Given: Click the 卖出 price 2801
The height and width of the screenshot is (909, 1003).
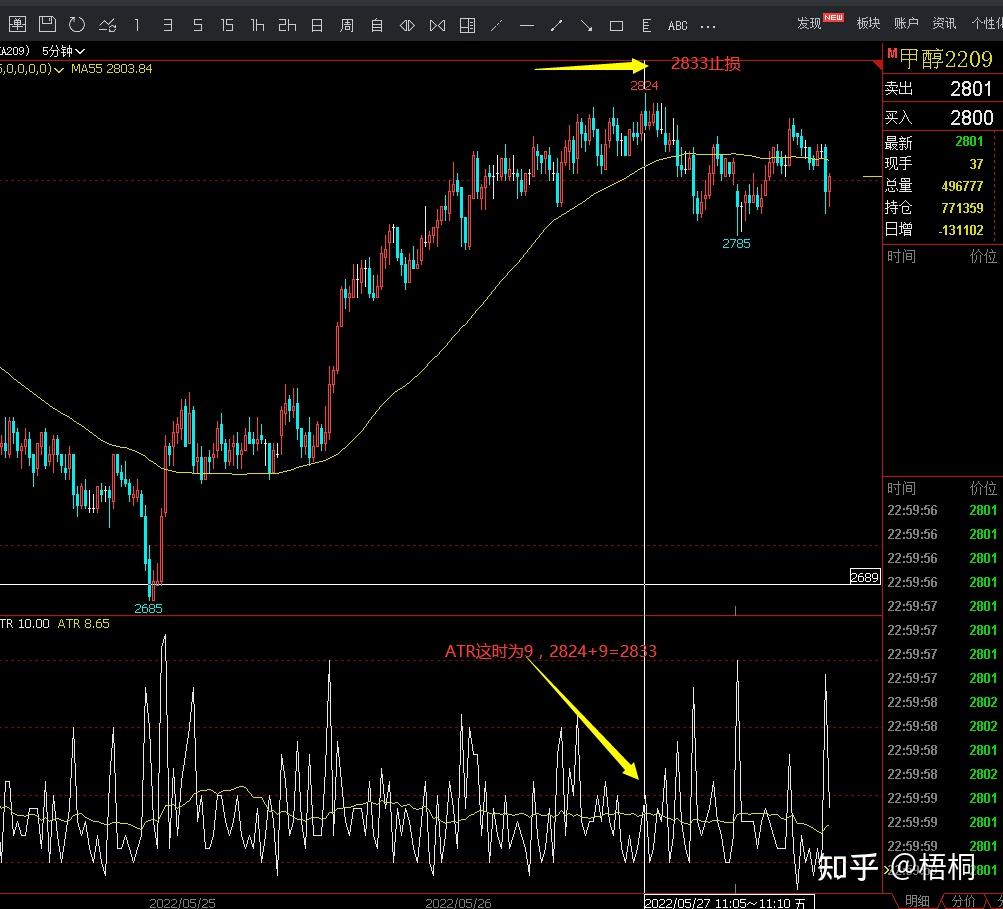Looking at the screenshot, I should pyautogui.click(x=971, y=89).
